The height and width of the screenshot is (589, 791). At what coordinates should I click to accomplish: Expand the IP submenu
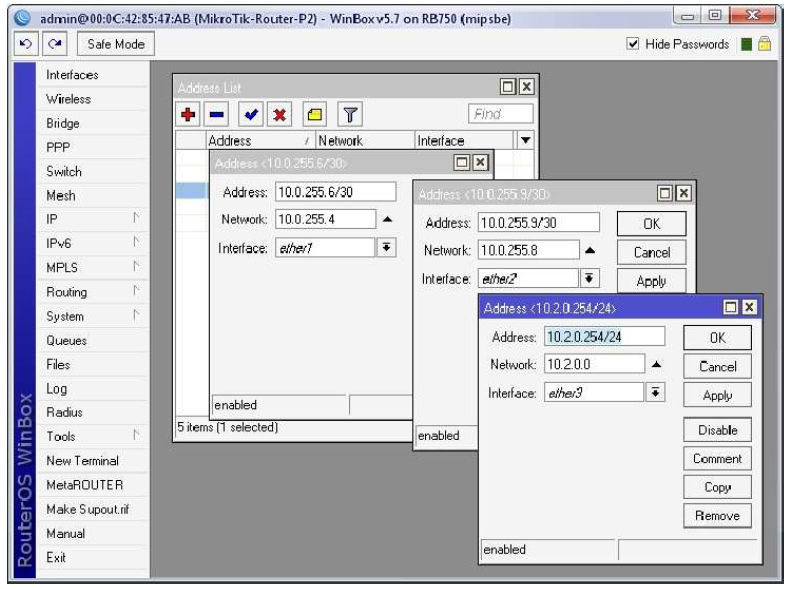(x=92, y=219)
